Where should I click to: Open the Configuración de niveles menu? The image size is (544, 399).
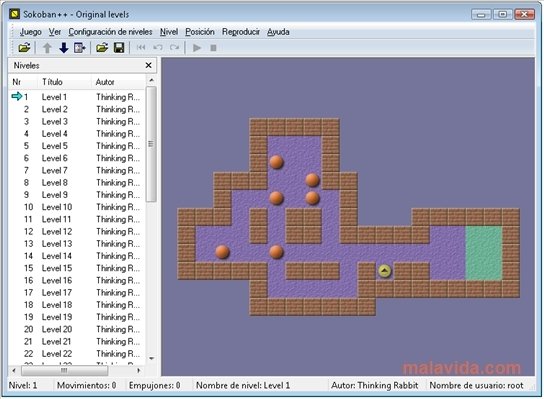point(110,32)
